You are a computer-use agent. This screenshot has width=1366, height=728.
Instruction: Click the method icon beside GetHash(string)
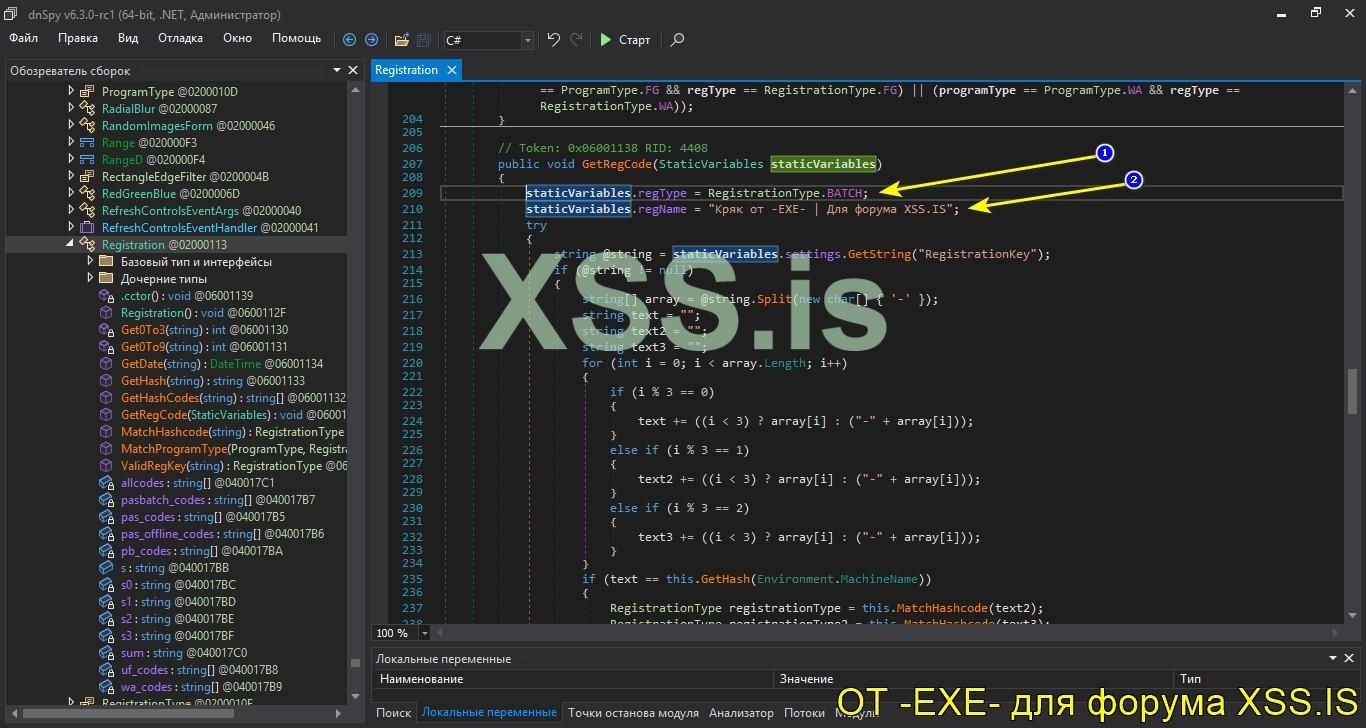[x=106, y=381]
